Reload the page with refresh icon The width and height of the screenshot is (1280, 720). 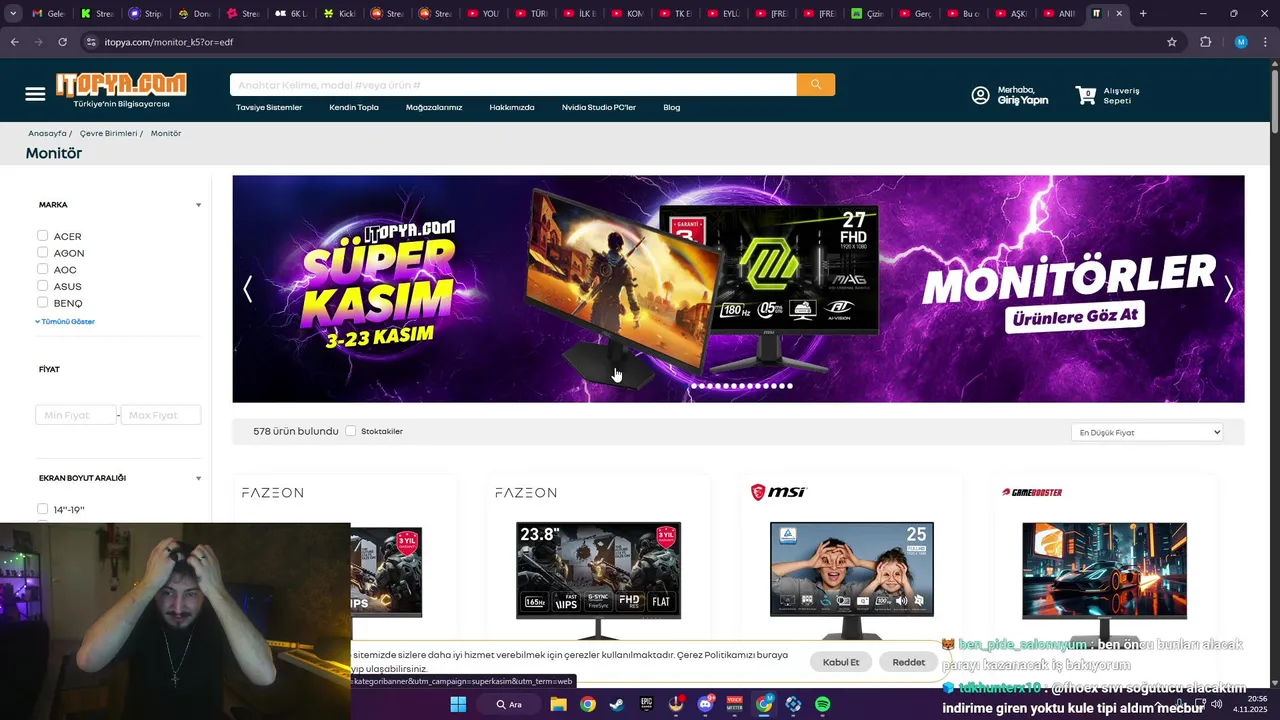coord(62,42)
